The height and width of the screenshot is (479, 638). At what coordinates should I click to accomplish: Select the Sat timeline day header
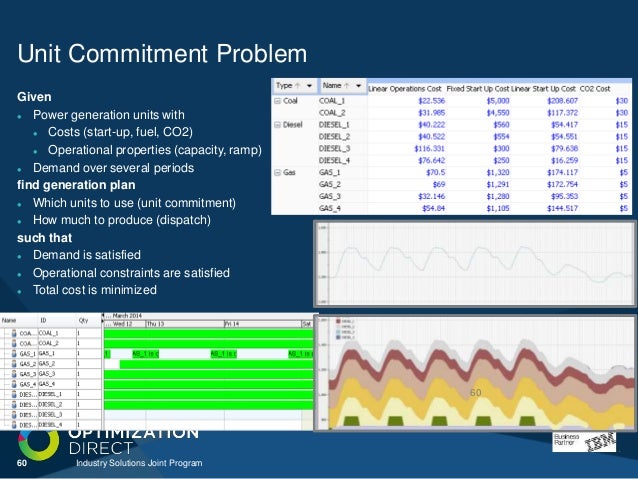(307, 324)
